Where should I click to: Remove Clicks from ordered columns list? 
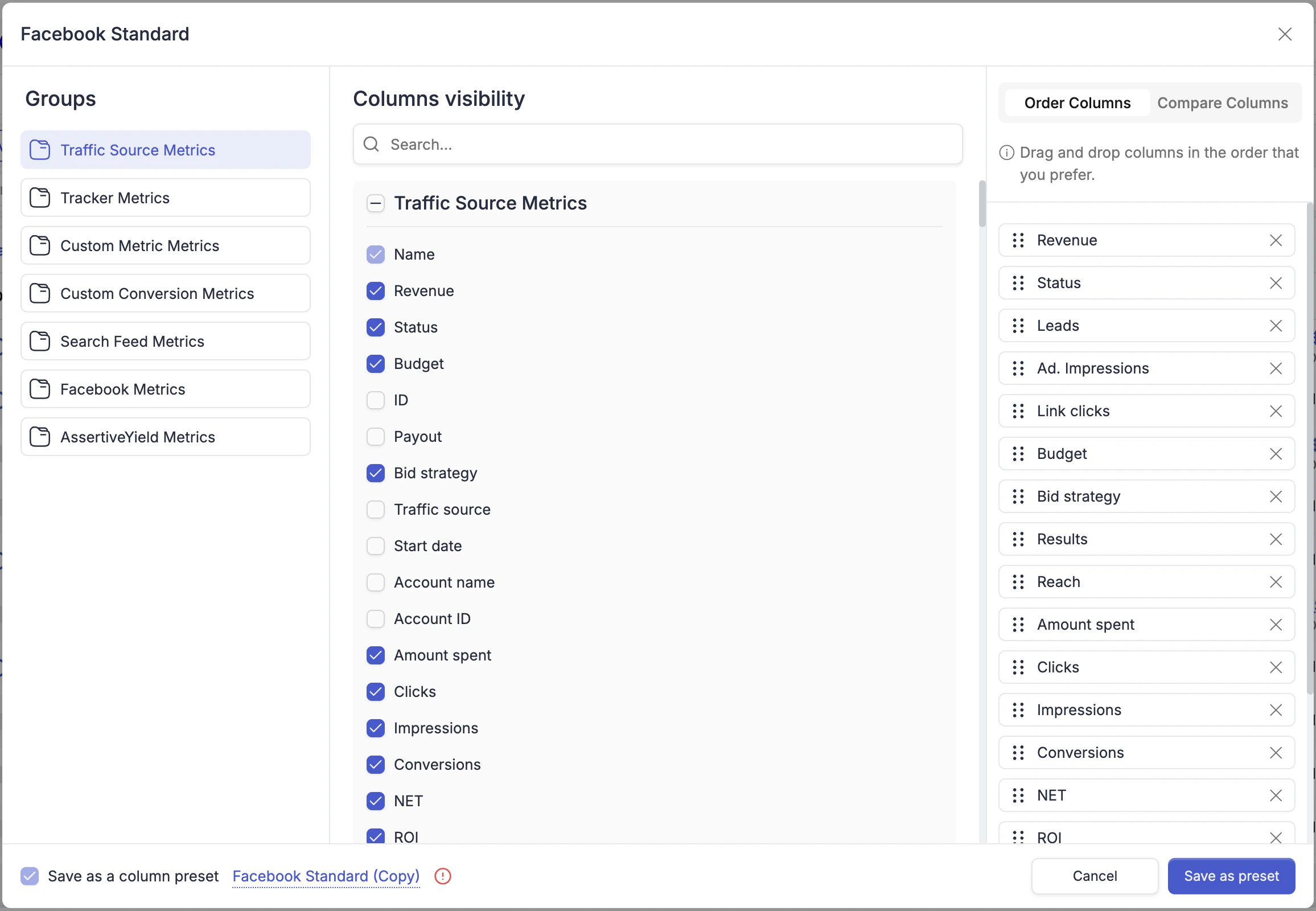[x=1276, y=667]
